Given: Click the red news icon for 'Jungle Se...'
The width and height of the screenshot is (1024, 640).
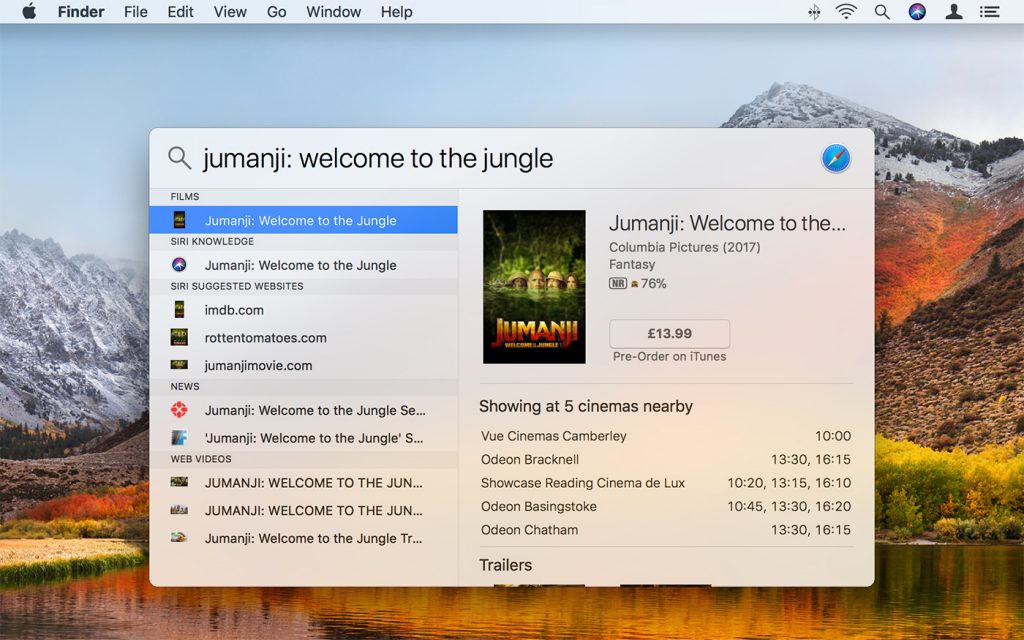Looking at the screenshot, I should 179,409.
